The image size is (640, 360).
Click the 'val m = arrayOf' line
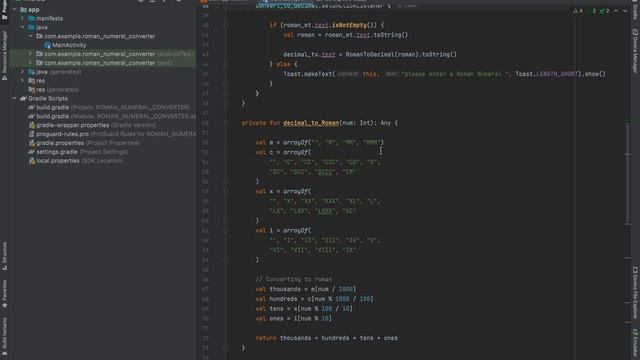[320, 142]
